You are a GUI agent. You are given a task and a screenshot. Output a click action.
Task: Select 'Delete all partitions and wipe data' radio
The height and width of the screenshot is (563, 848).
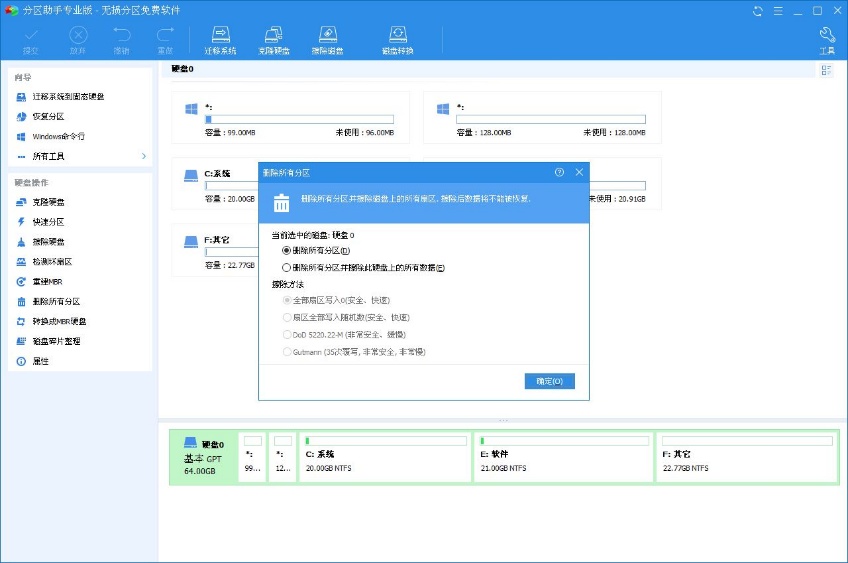coord(287,268)
